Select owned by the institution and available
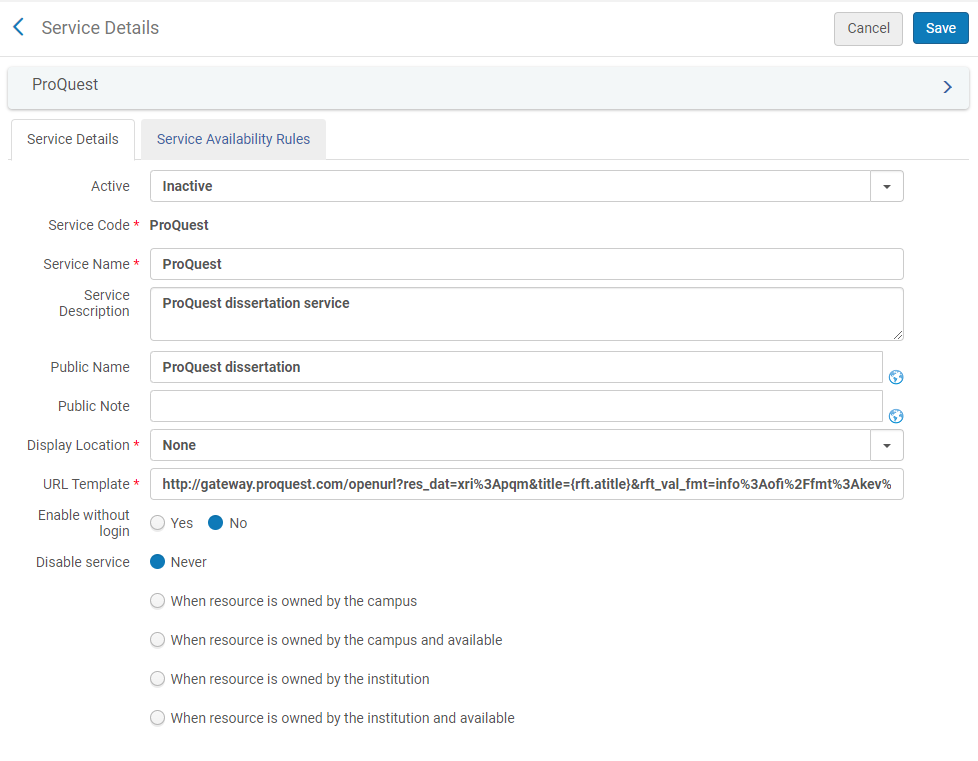This screenshot has width=978, height=761. click(158, 717)
